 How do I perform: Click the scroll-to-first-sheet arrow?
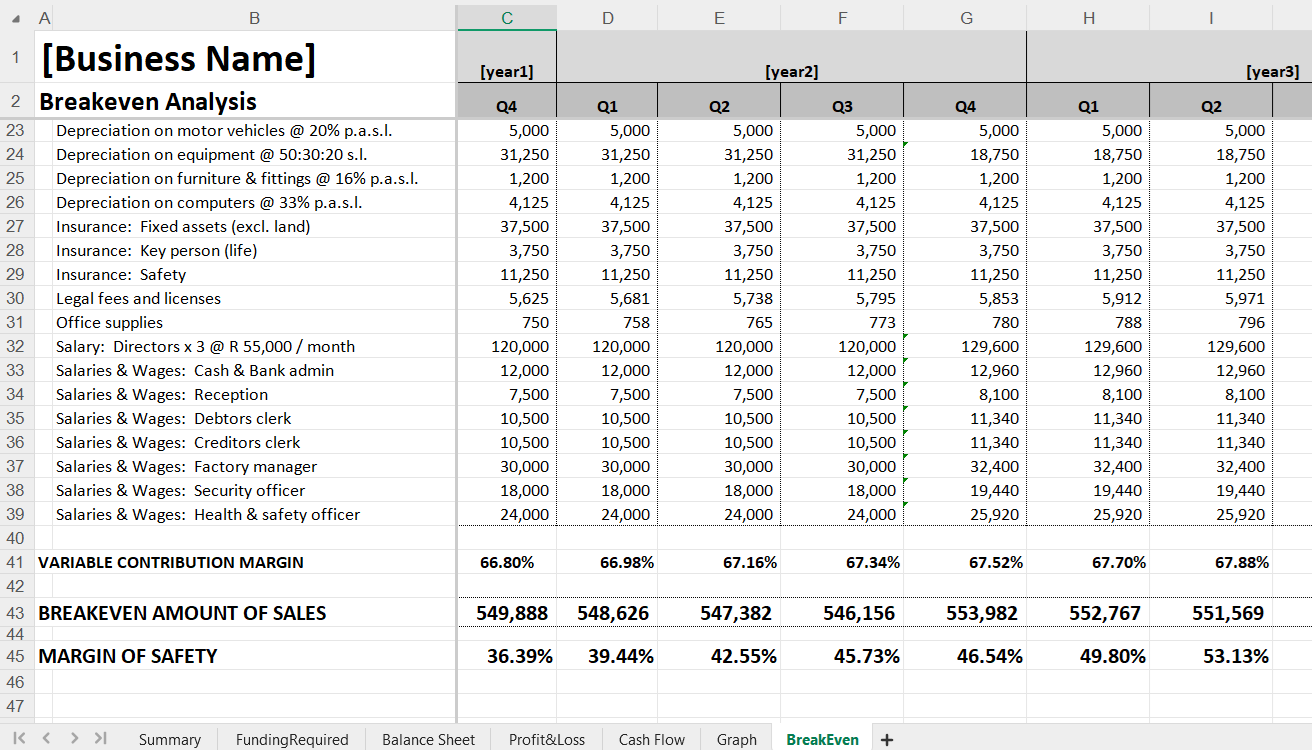click(x=20, y=738)
